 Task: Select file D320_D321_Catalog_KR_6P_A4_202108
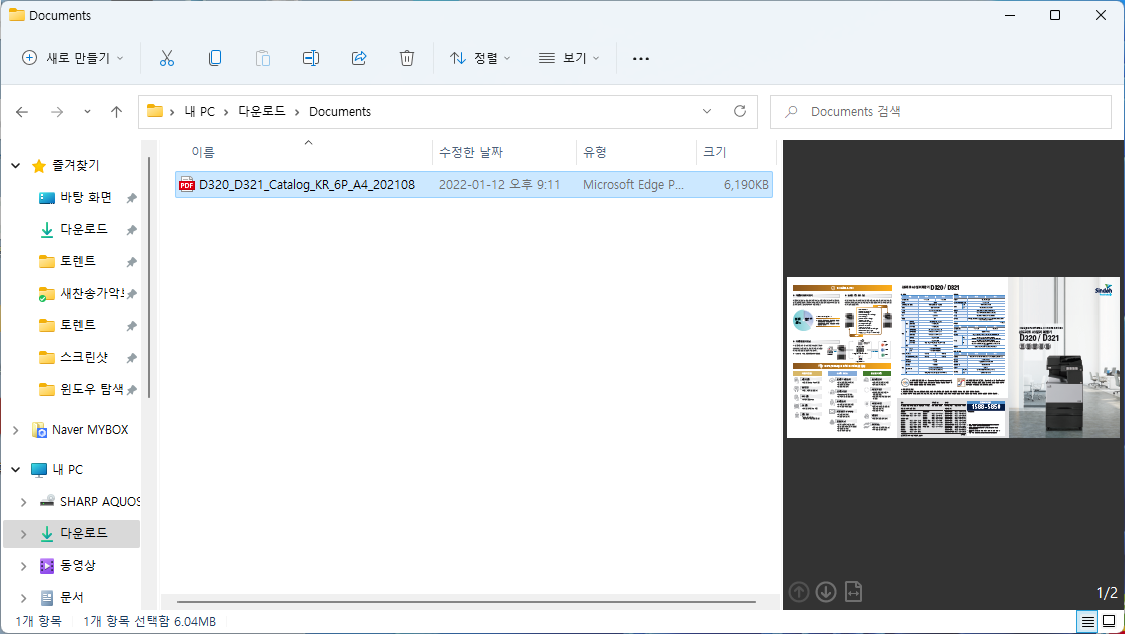(474, 184)
